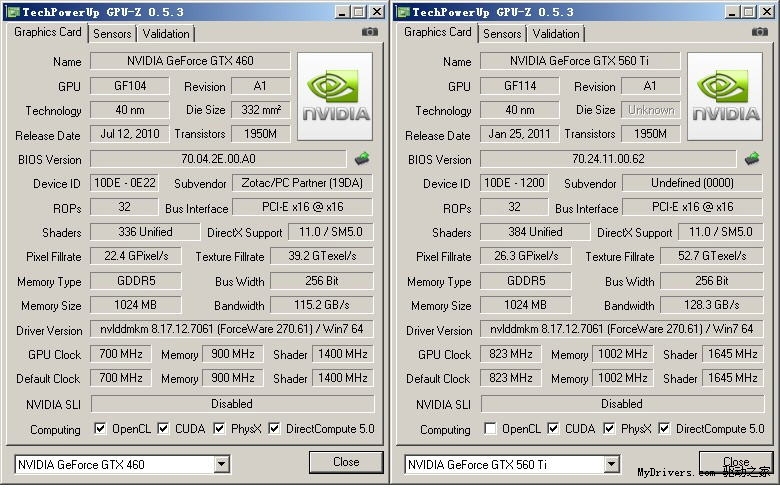780x488 pixels.
Task: Click the Close button in GTX 460 window
Action: click(346, 462)
